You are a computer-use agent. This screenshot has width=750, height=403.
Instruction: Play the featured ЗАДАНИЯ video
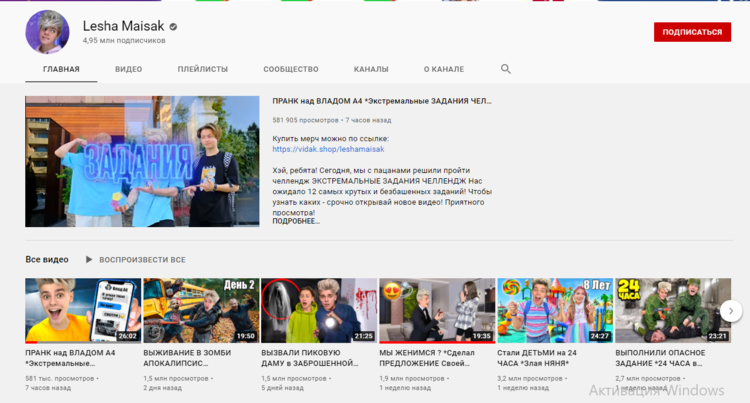coord(142,161)
